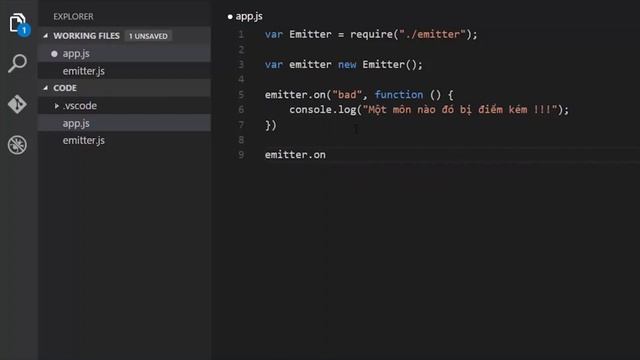Click the var keyword on line 3
The width and height of the screenshot is (640, 360).
(274, 64)
